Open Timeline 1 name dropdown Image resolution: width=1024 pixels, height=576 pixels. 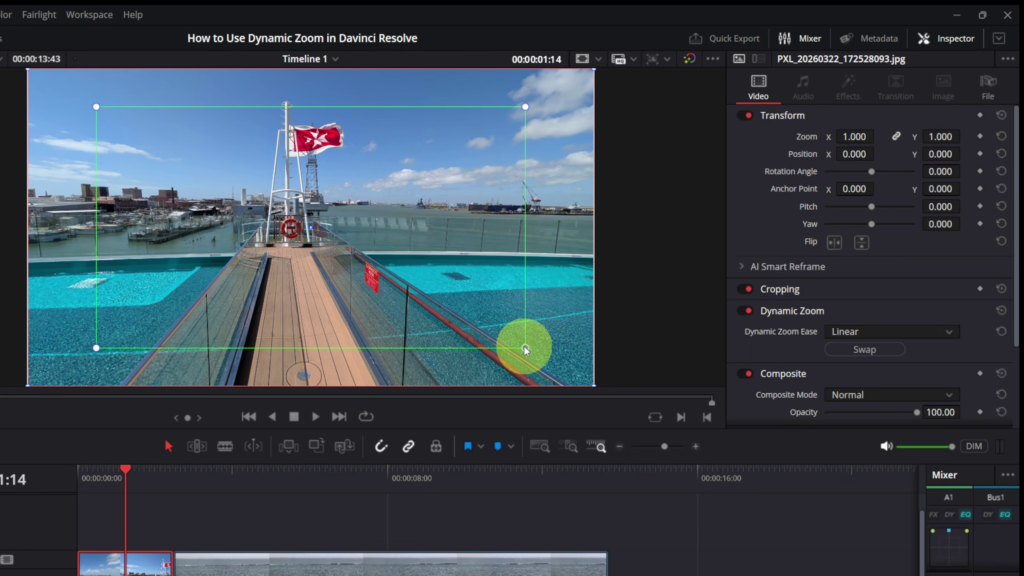pyautogui.click(x=310, y=59)
